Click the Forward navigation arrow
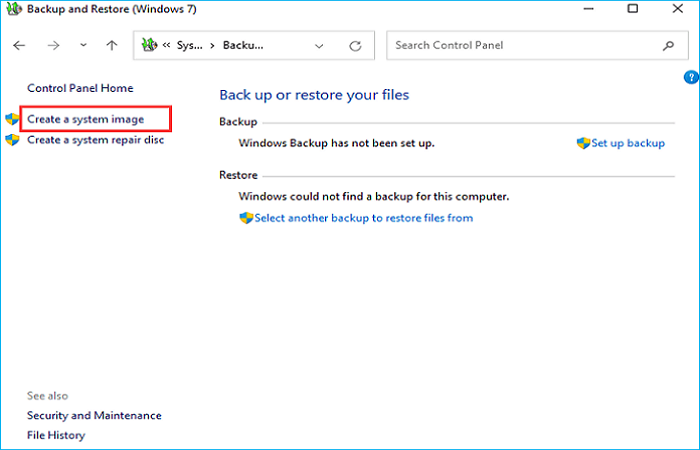This screenshot has height=450, width=700. pos(54,46)
